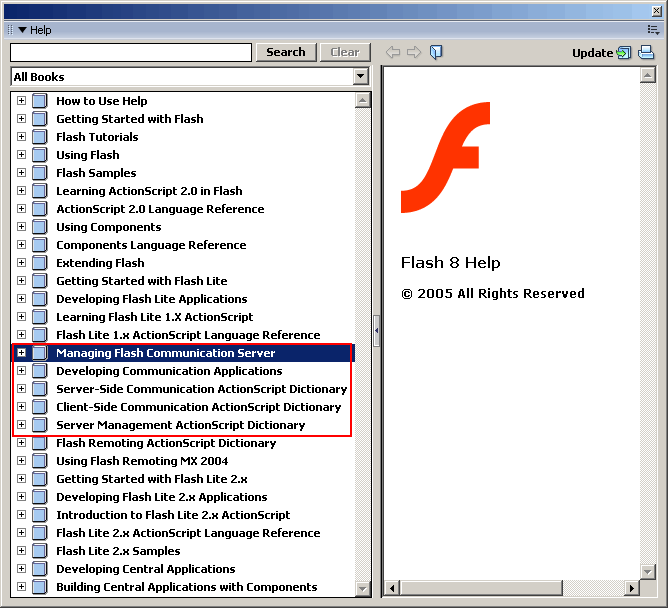Screen dimensions: 668x608
Task: Click book icon for Developing Flash Lite Applications
Action: tap(40, 299)
